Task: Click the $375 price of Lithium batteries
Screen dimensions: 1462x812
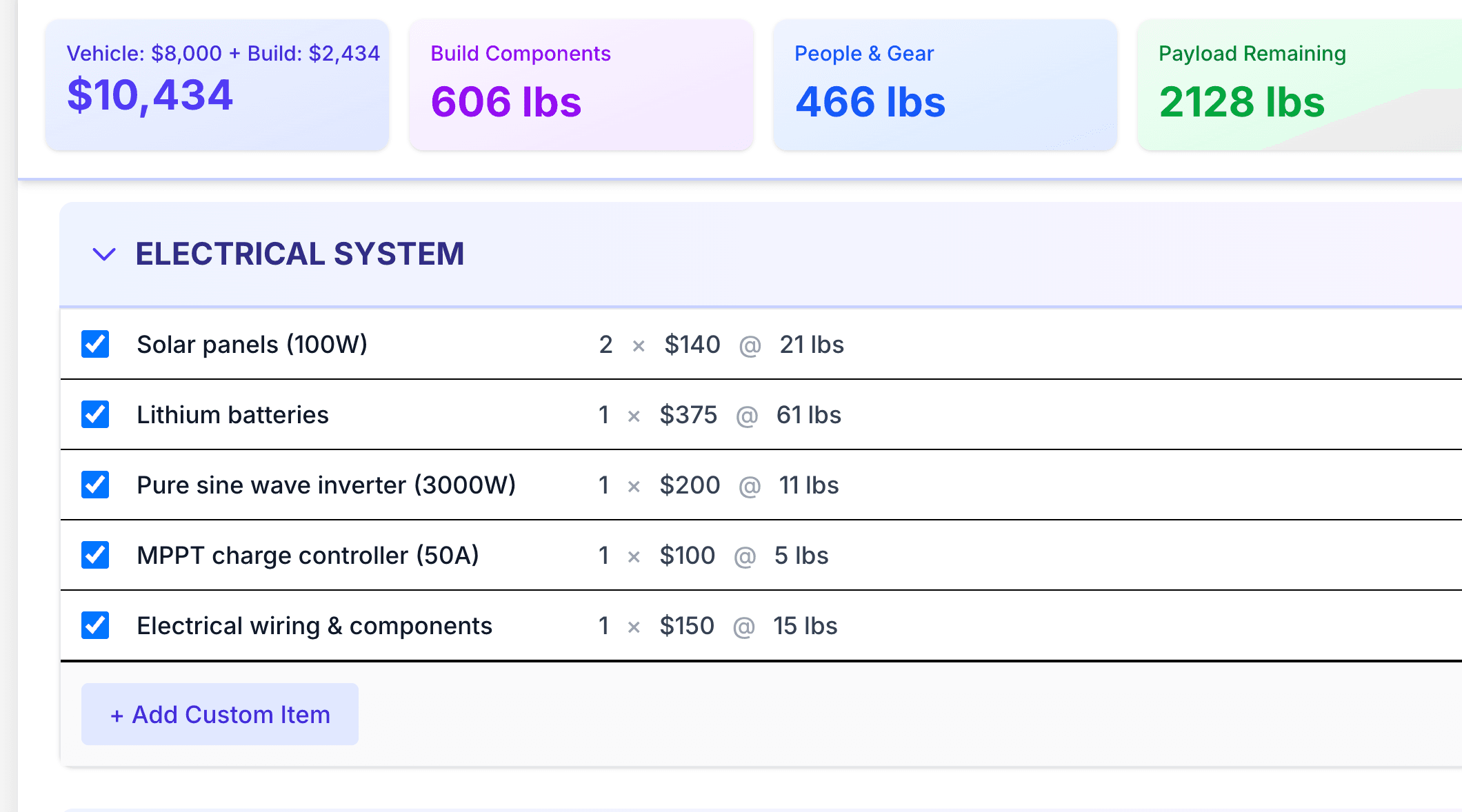Action: pos(689,415)
